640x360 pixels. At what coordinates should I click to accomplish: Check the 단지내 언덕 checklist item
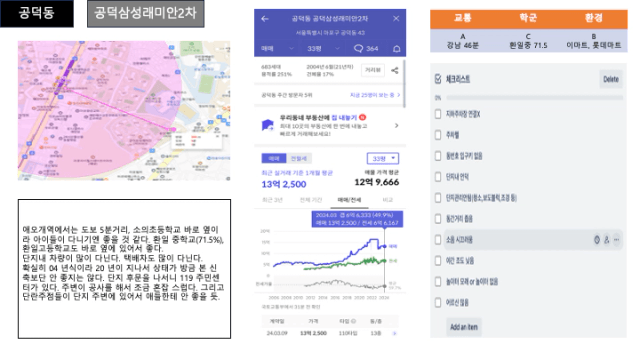coord(438,177)
